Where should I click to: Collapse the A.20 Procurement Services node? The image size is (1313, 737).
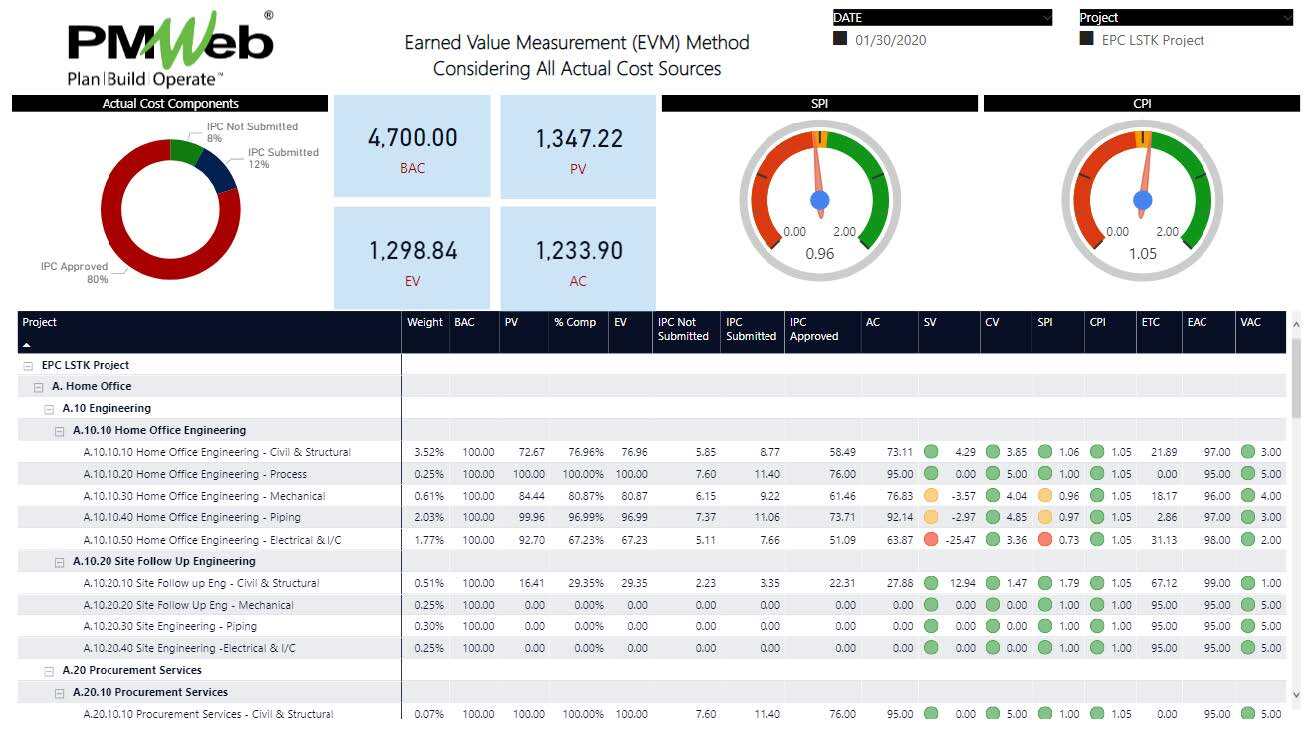click(49, 671)
